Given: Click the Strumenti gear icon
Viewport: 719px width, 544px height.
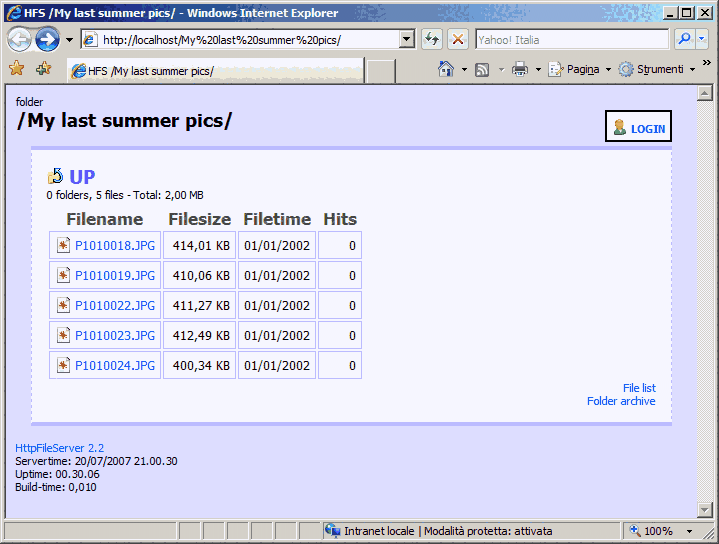Looking at the screenshot, I should 626,69.
